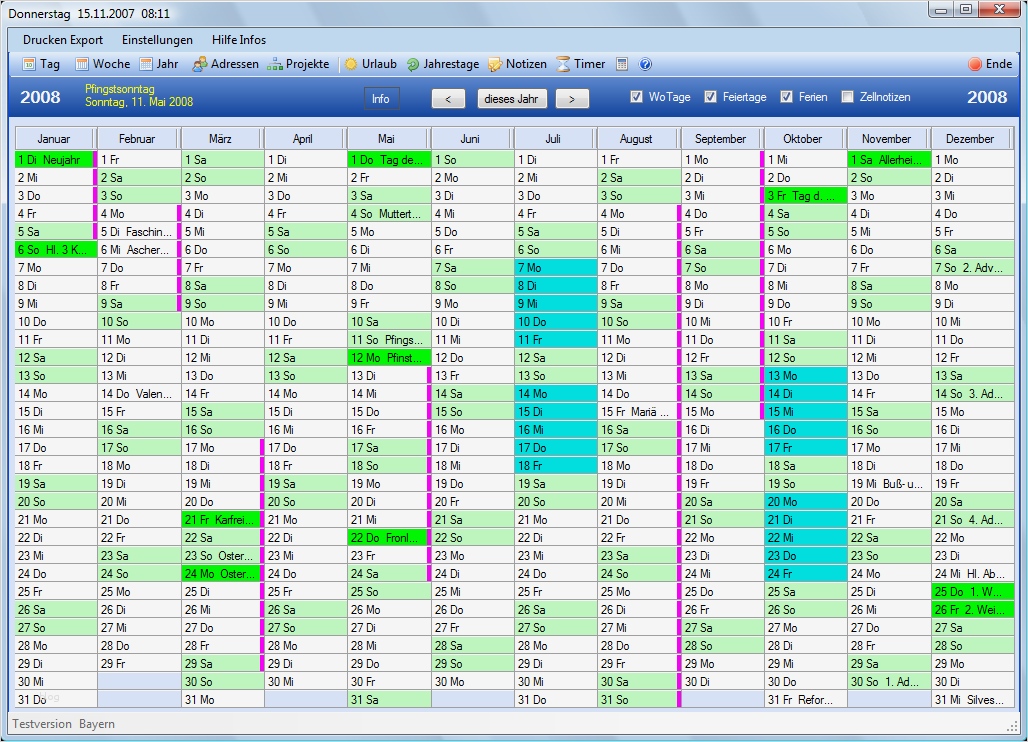Select the 13 Mo cell in Oktober

point(806,376)
